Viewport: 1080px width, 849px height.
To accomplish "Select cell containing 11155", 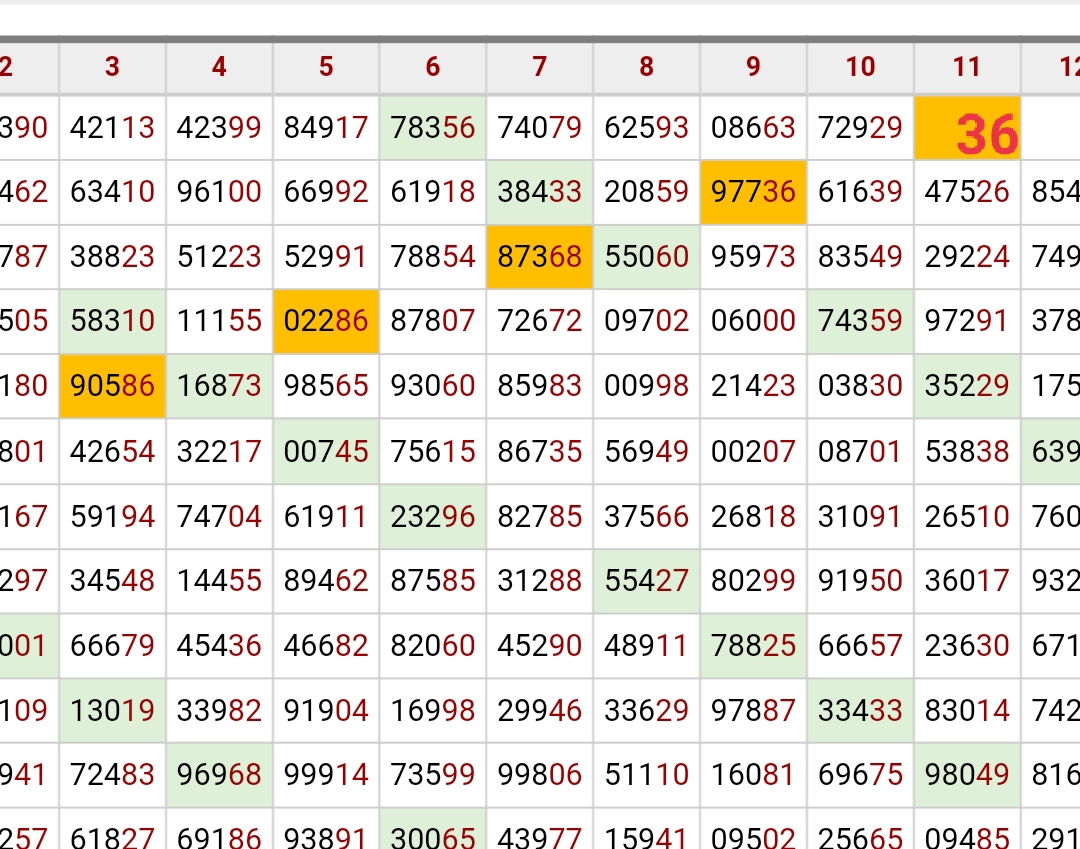I will (x=219, y=321).
